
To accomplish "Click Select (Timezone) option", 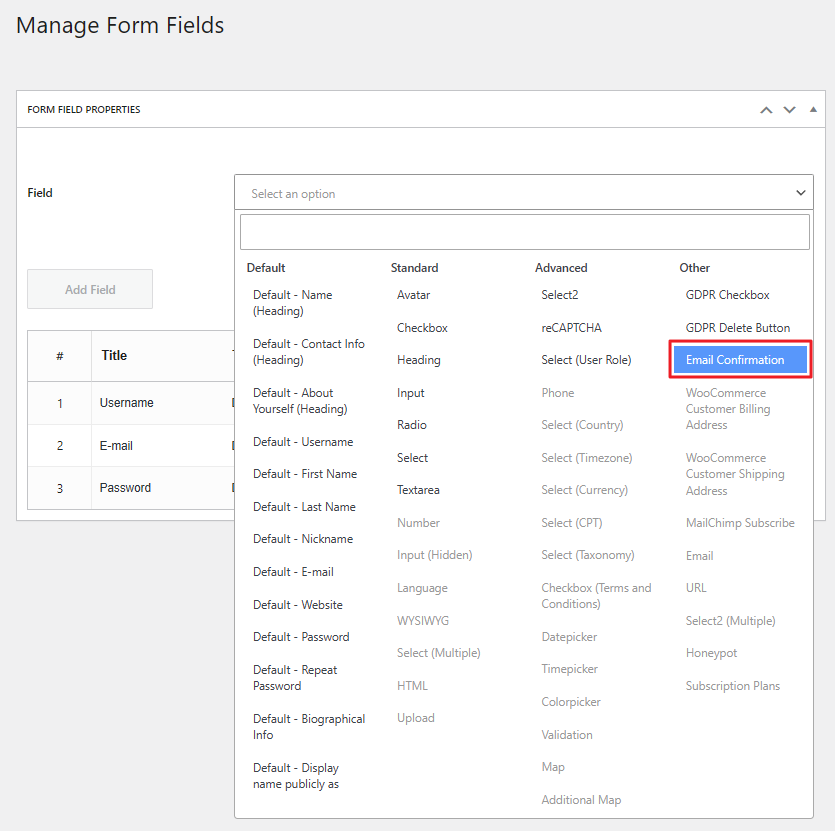I will (586, 458).
